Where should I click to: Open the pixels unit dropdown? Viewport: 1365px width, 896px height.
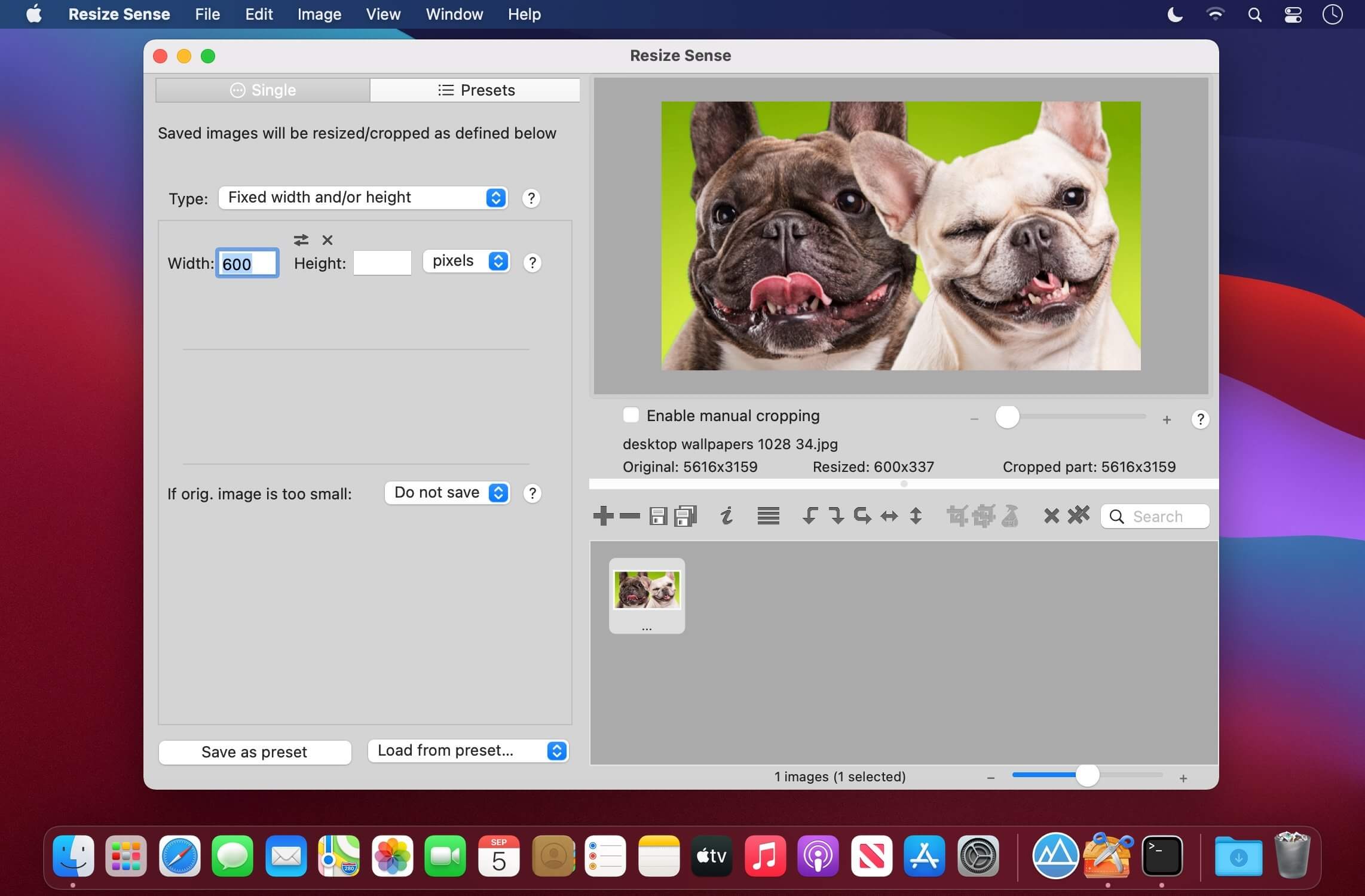pyautogui.click(x=466, y=261)
